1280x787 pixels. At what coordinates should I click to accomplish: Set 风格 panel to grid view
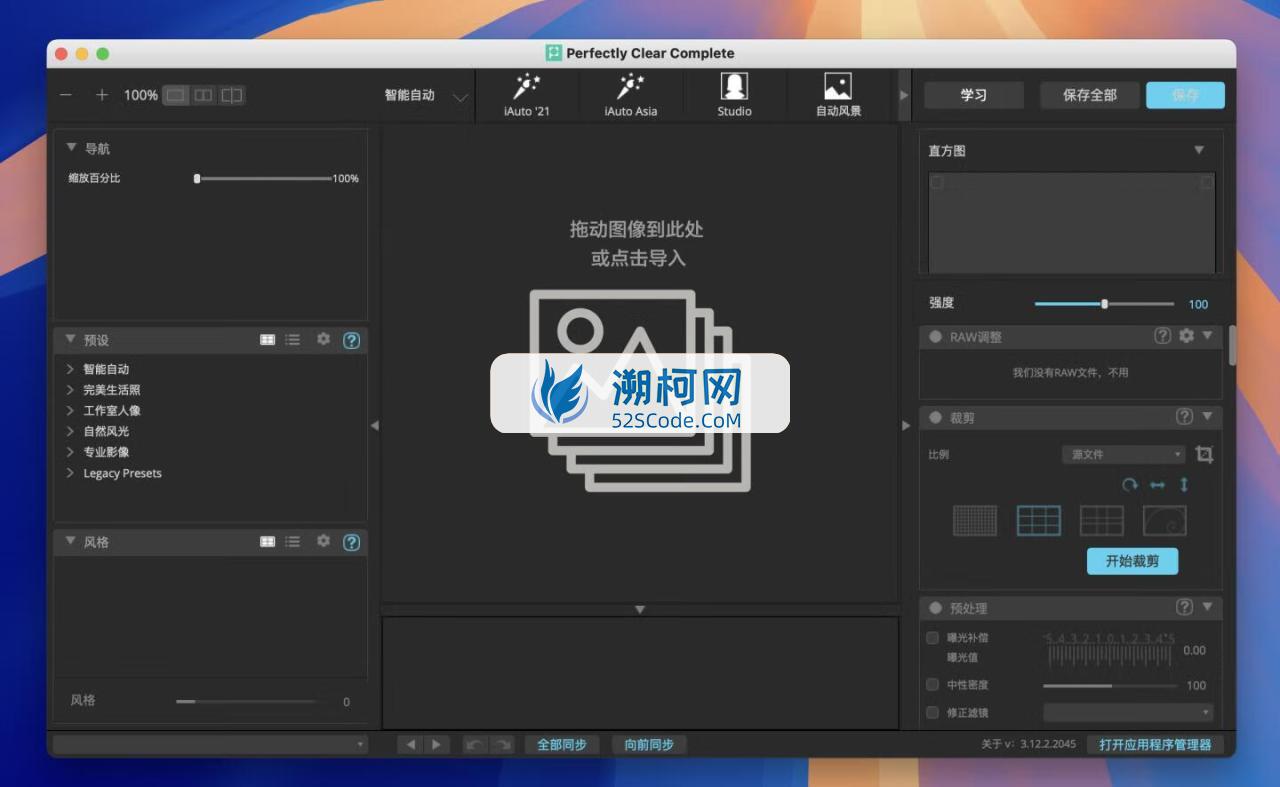[267, 542]
